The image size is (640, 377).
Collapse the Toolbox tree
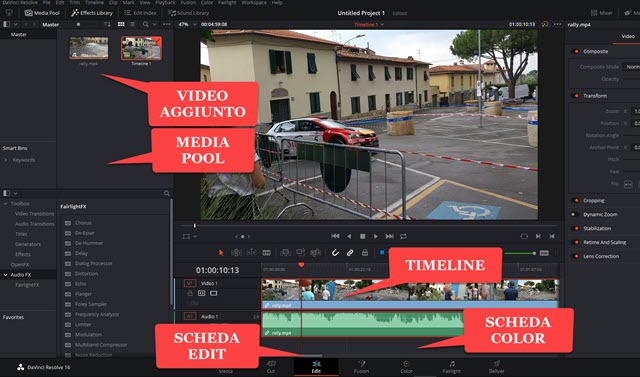coord(5,204)
